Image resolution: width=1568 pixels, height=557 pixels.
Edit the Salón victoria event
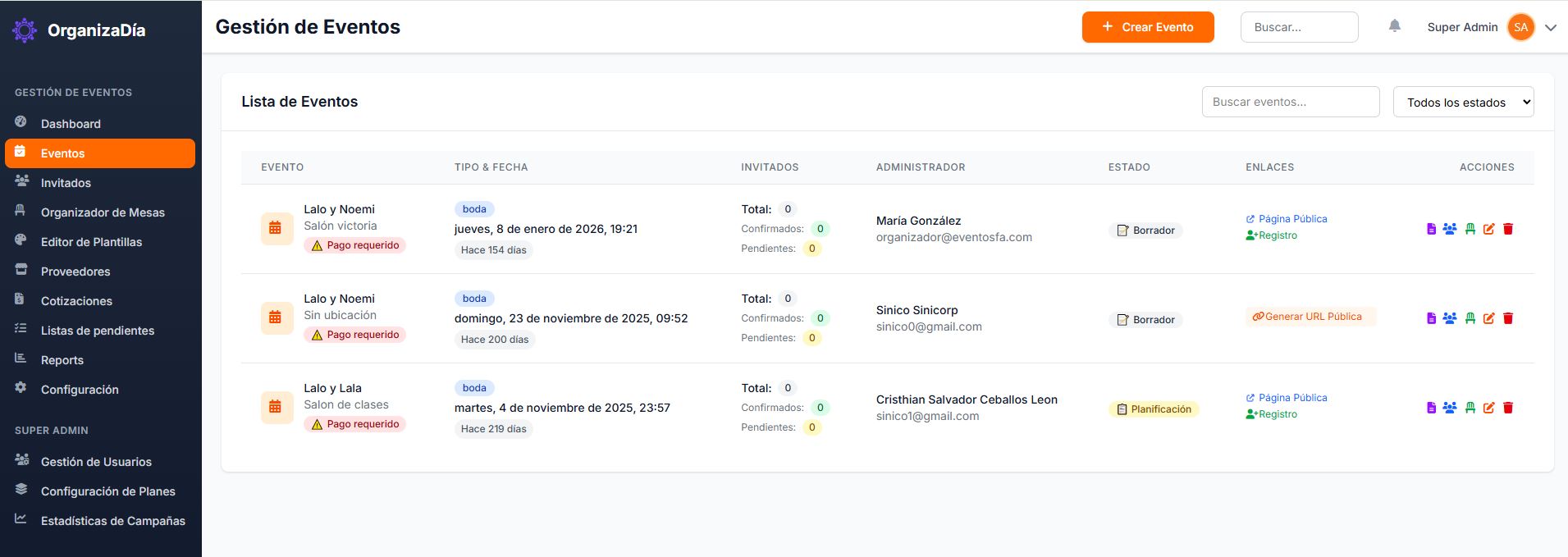pyautogui.click(x=1488, y=229)
